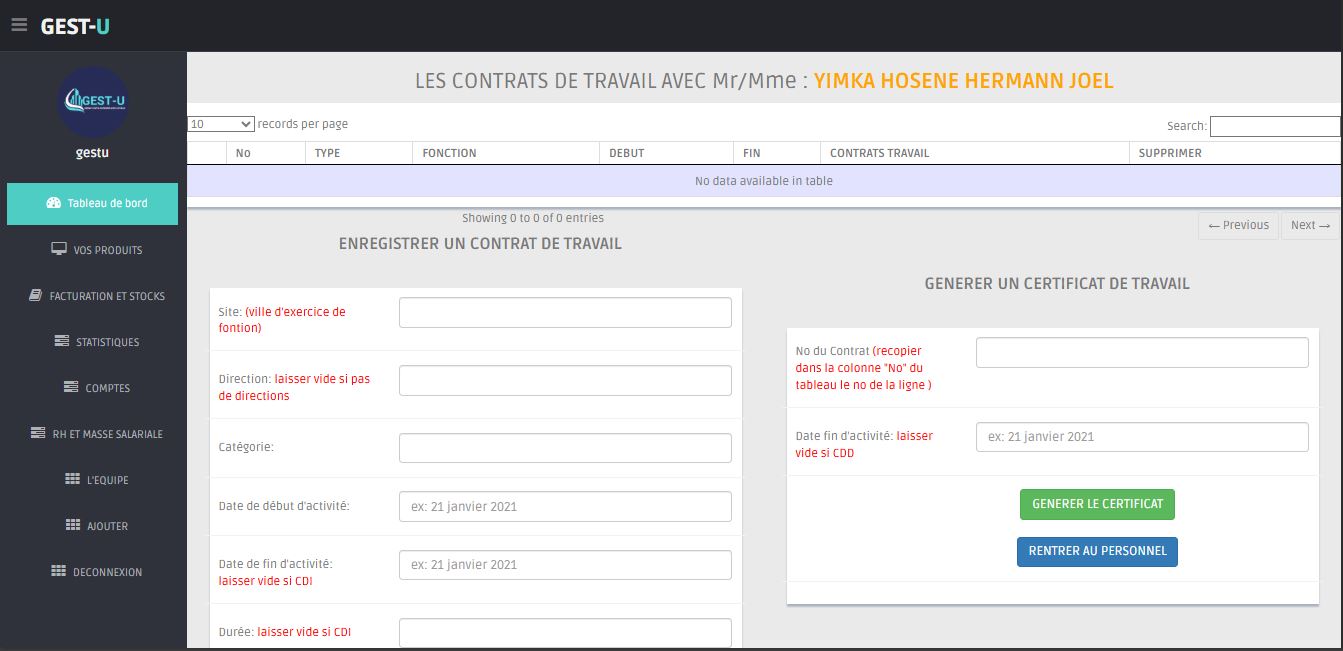The width and height of the screenshot is (1343, 651).
Task: Click the FACTURATION ET STOCKS book icon
Action: point(35,296)
